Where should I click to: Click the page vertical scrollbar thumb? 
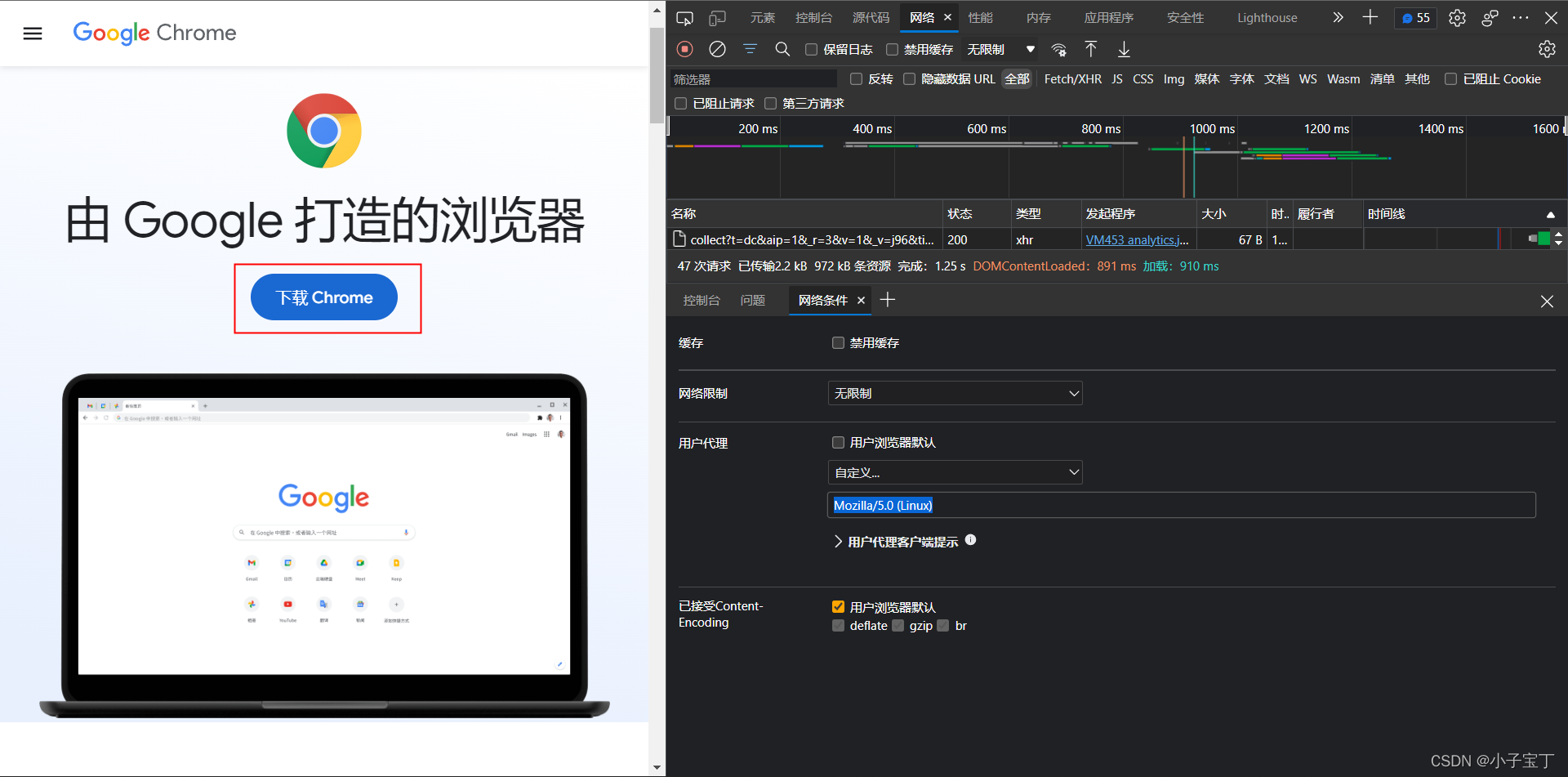tap(657, 75)
